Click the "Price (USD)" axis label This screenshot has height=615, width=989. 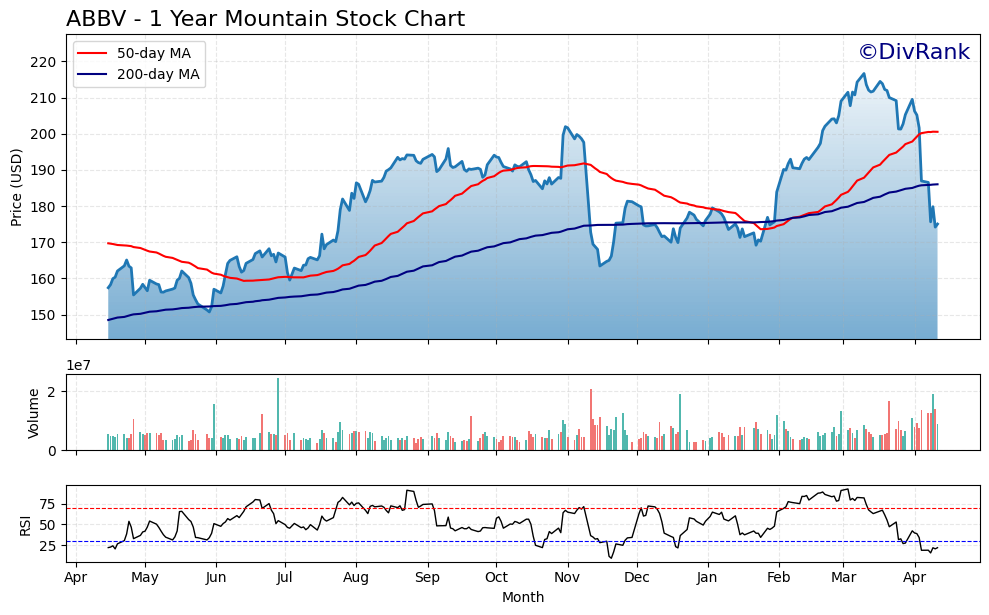tap(16, 187)
